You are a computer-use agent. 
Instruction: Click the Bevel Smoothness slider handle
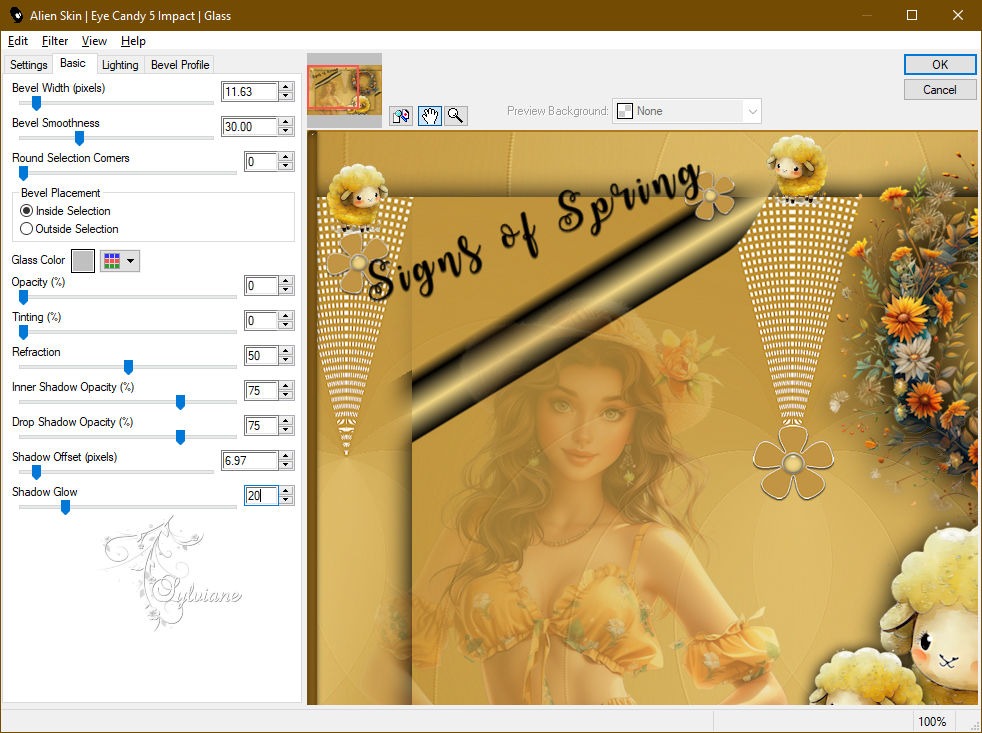[x=79, y=138]
